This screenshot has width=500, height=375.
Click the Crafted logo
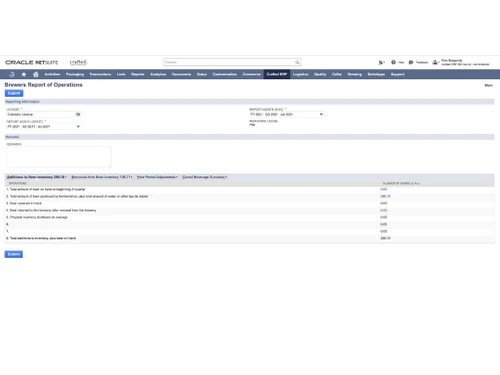coord(78,62)
